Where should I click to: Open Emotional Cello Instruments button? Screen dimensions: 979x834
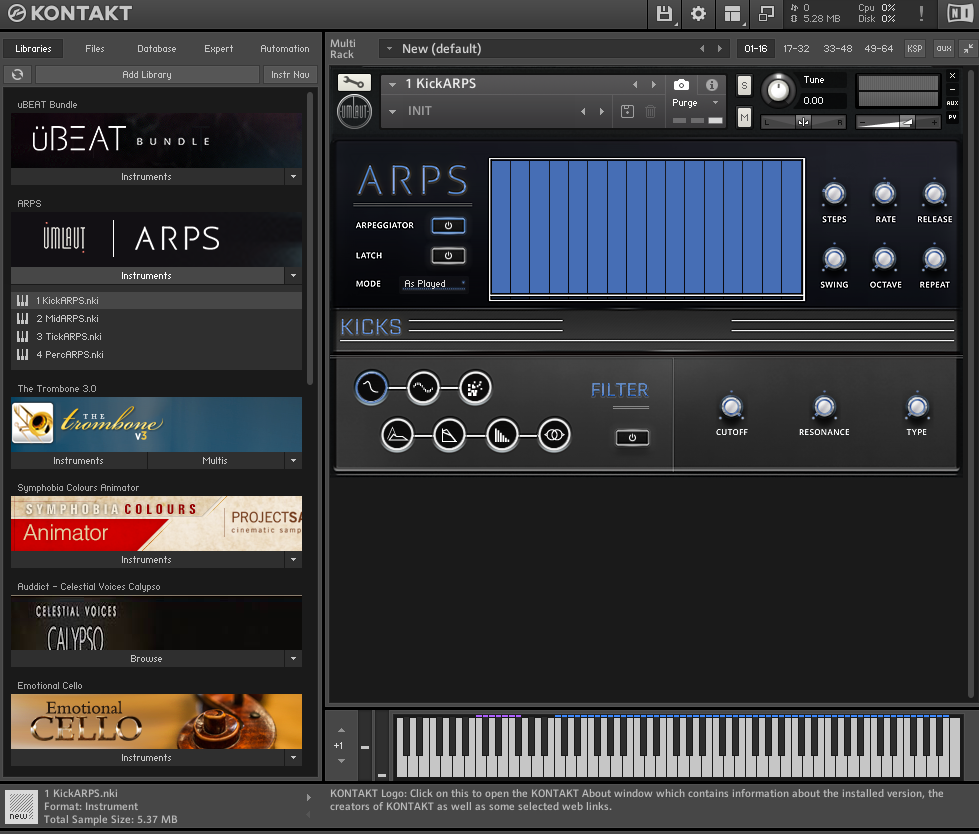pyautogui.click(x=147, y=757)
